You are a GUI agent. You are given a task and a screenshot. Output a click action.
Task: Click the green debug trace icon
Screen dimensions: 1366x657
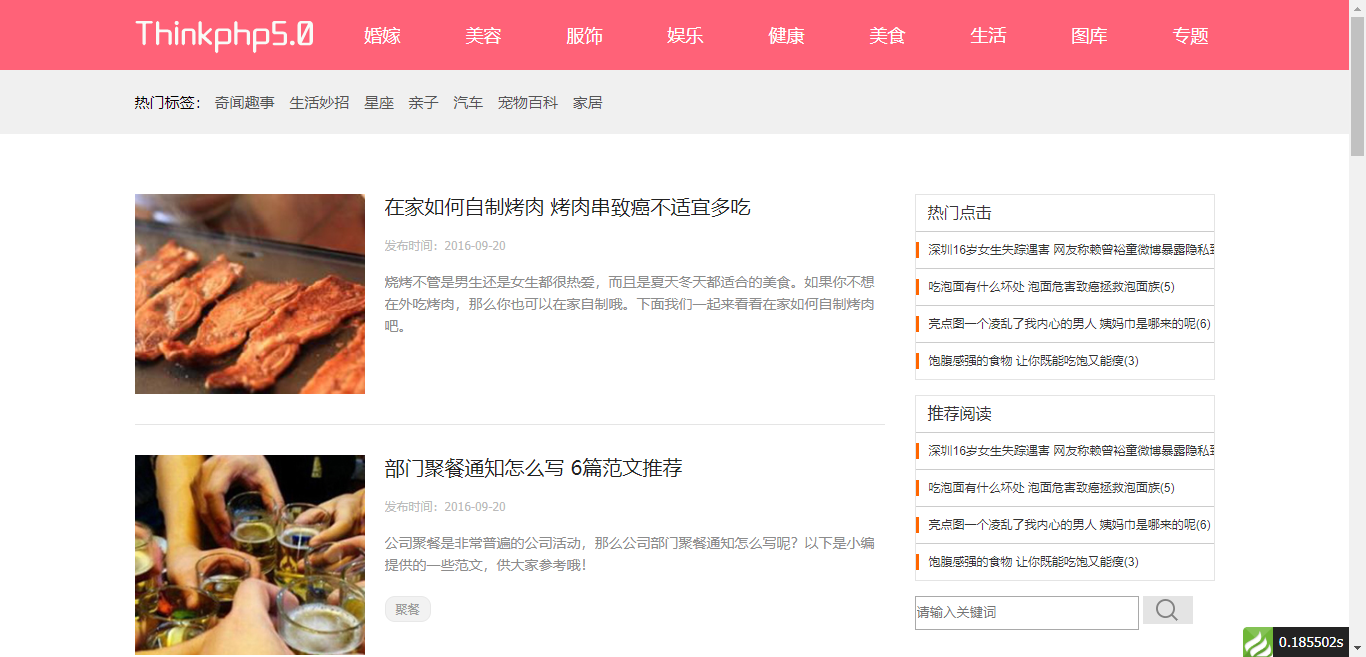point(1257,642)
